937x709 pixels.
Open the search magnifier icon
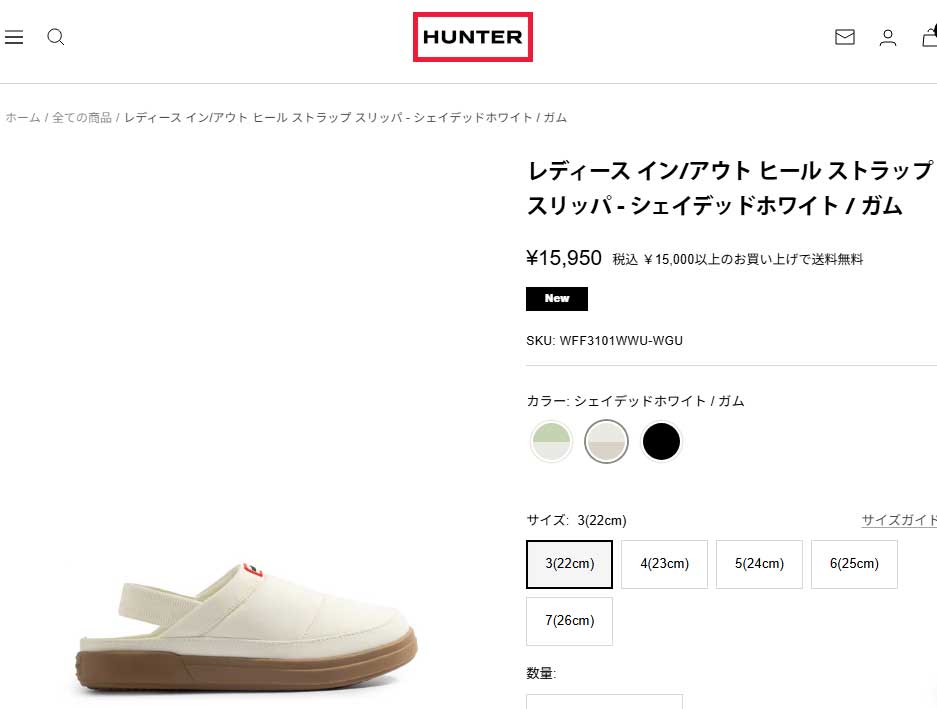[56, 37]
